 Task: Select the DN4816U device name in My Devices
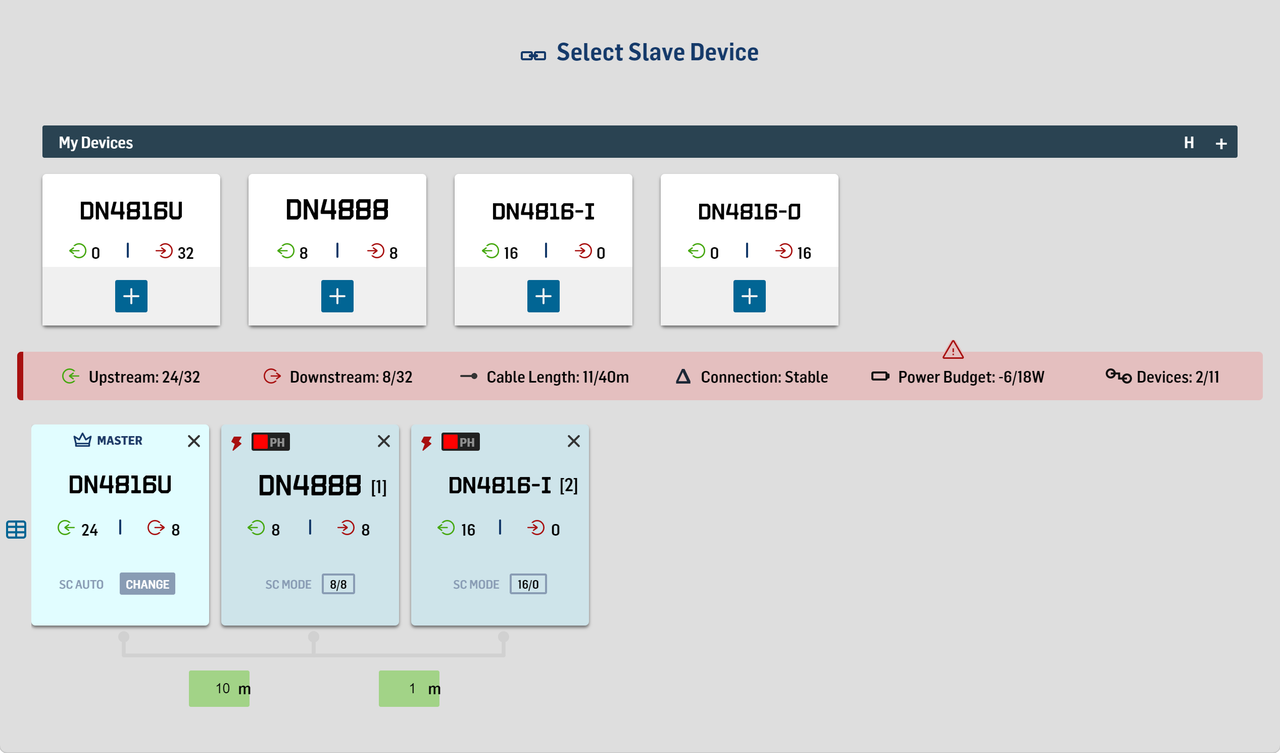131,211
